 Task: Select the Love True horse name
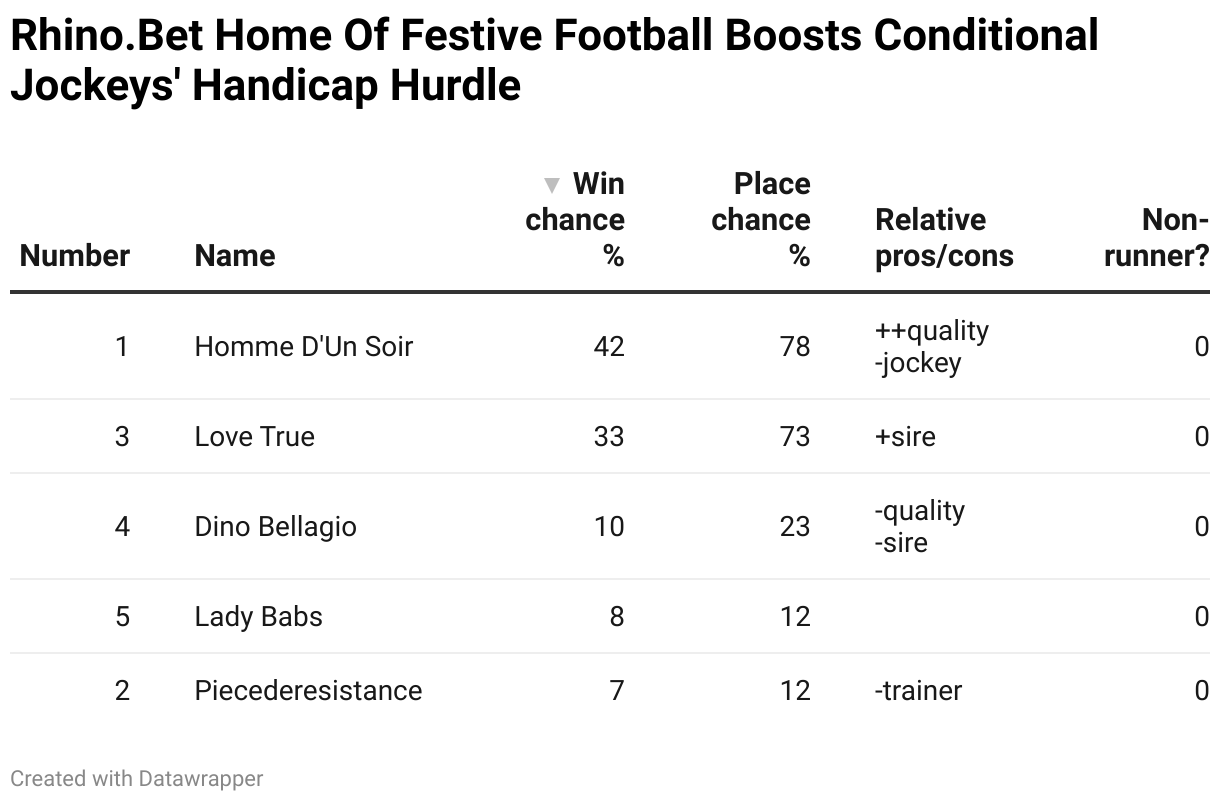[x=255, y=437]
